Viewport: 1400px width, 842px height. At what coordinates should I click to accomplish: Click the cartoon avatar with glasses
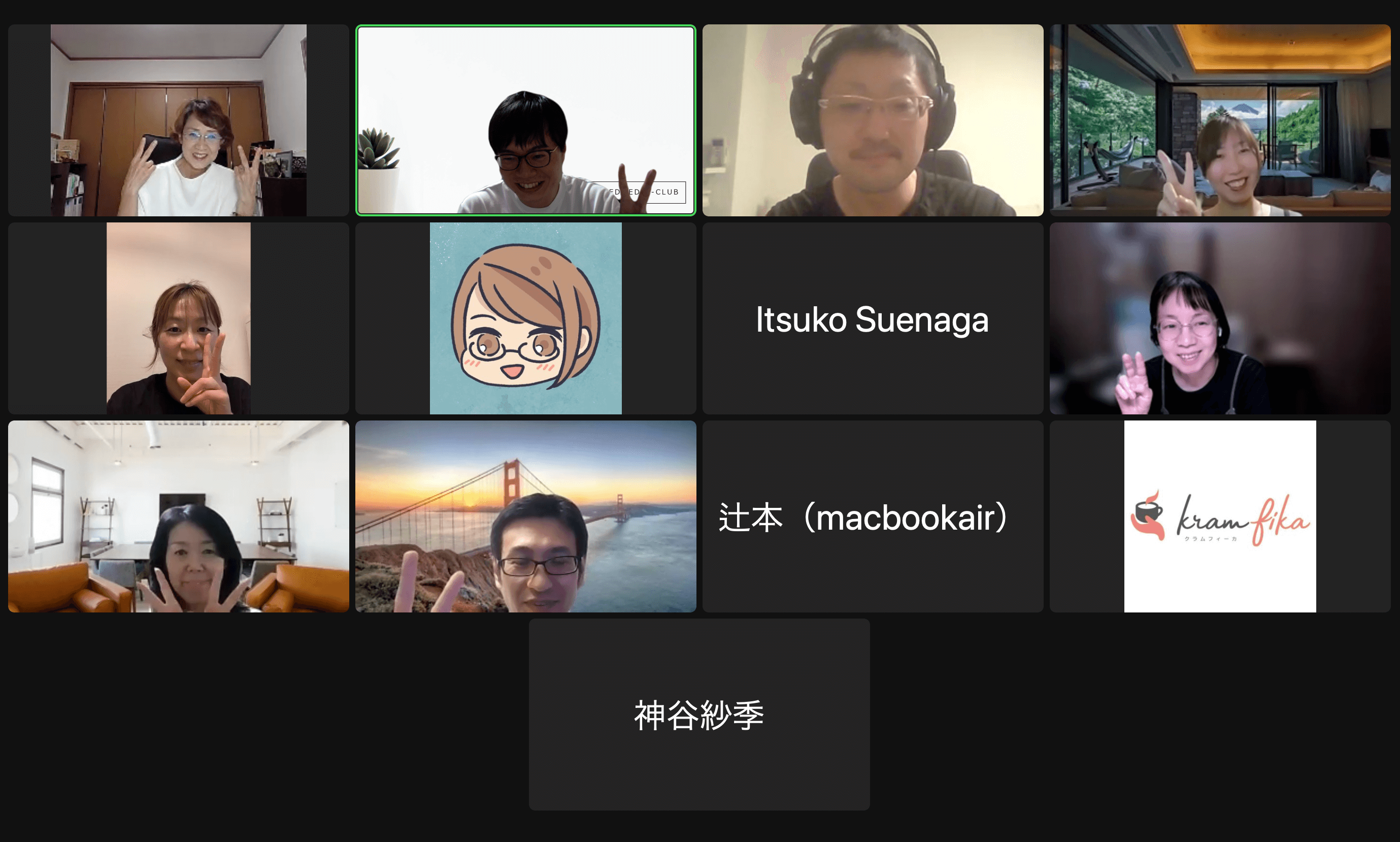[526, 318]
